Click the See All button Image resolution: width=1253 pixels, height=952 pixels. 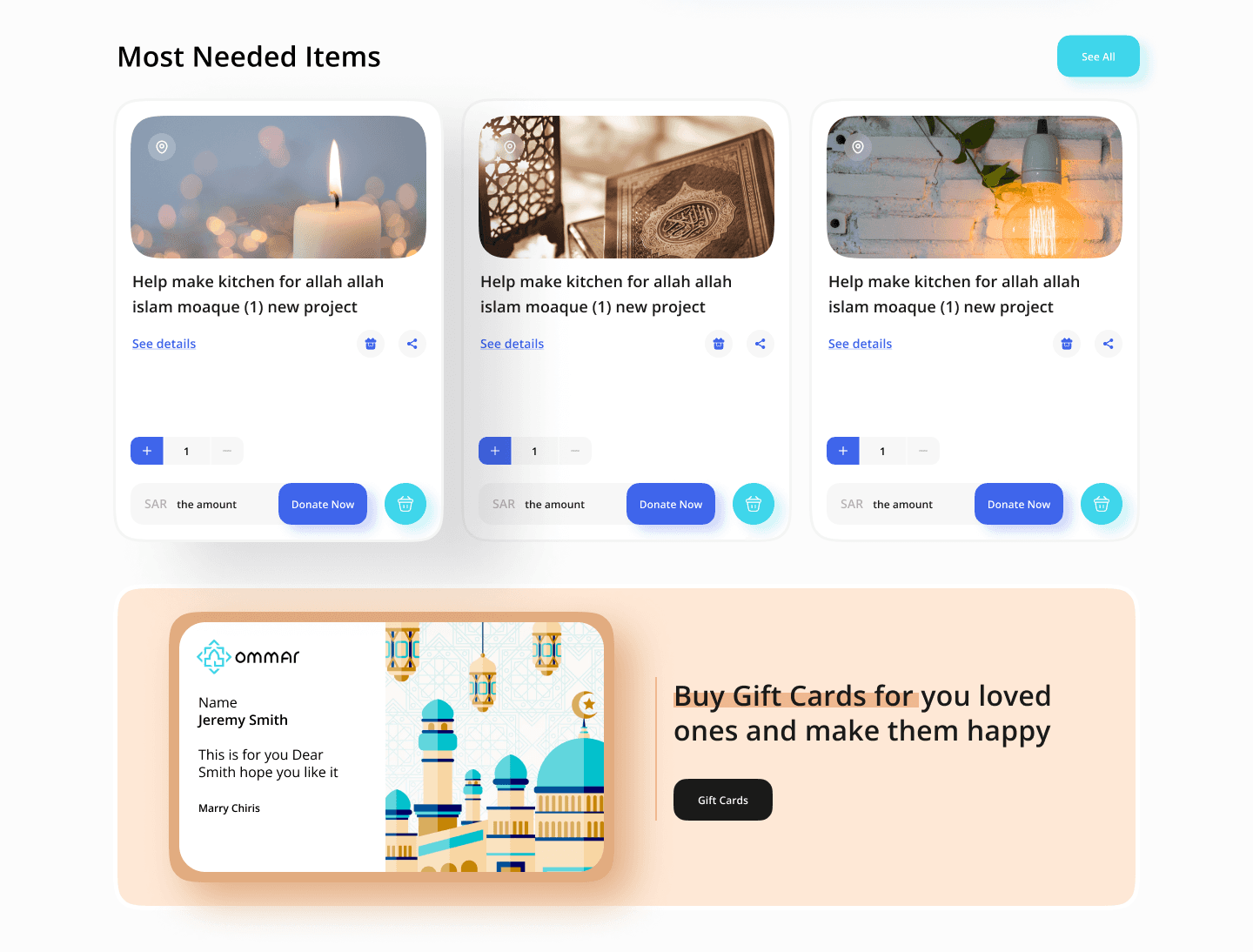point(1098,57)
